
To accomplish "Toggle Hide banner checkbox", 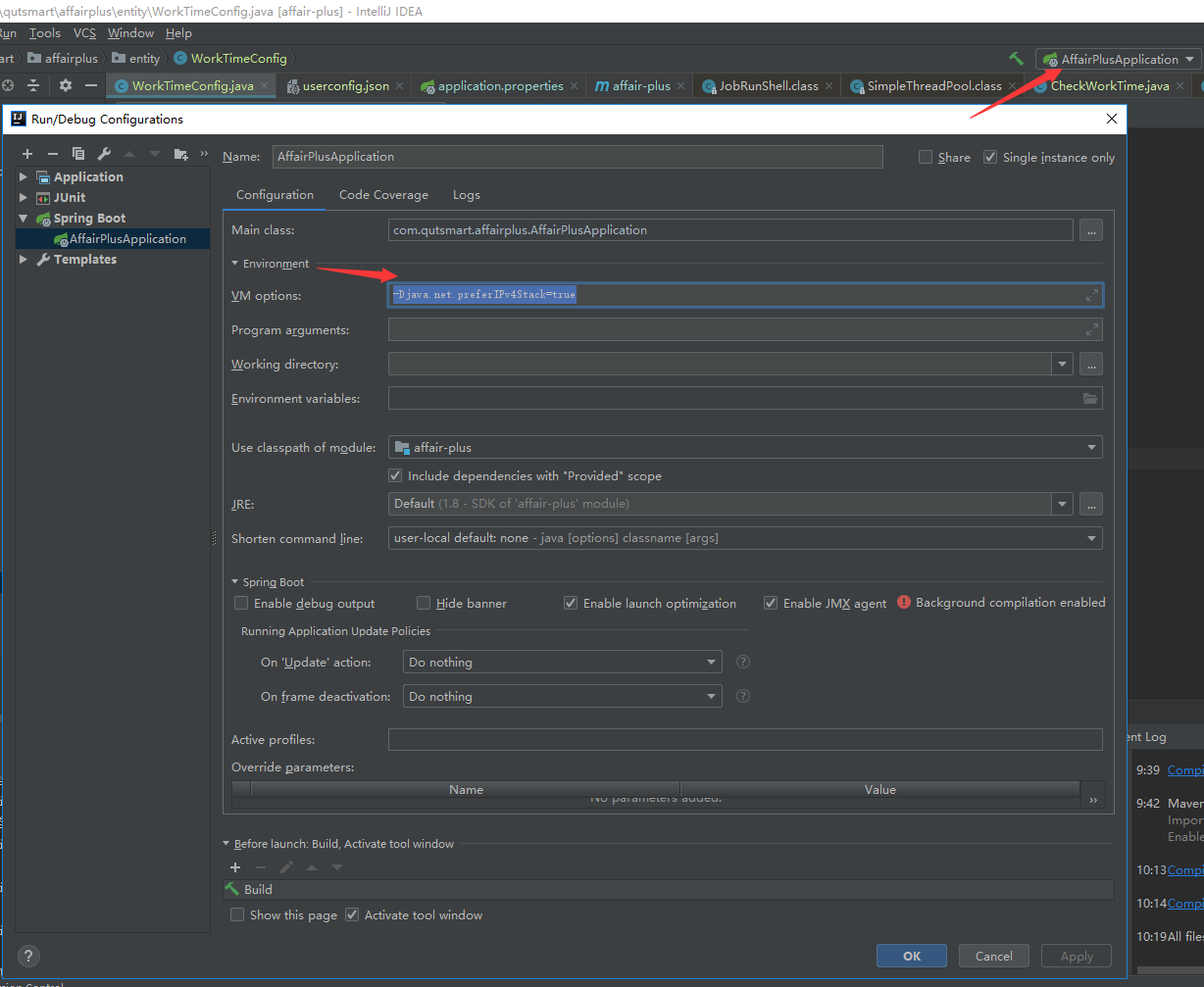I will point(424,603).
